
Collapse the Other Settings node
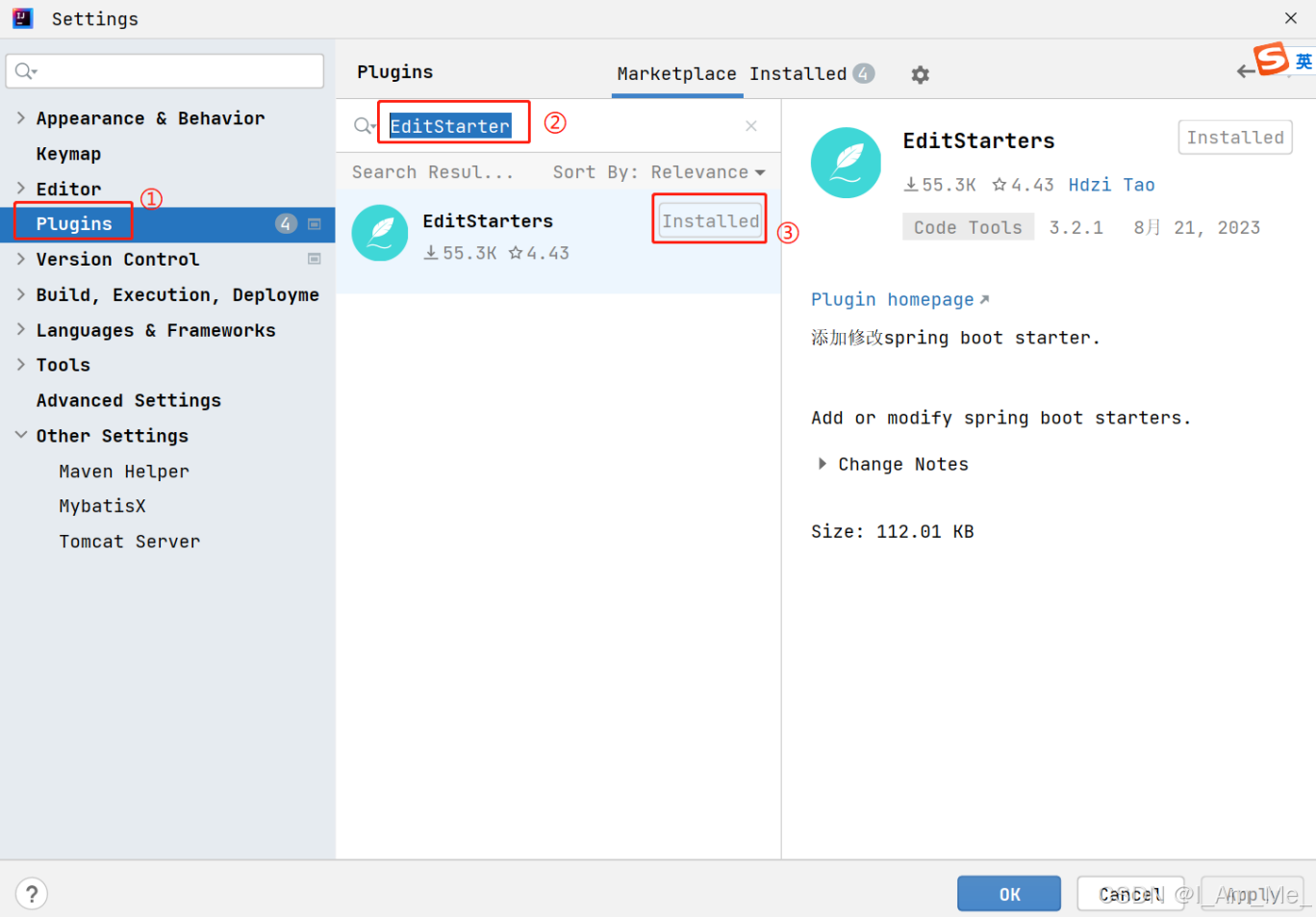[21, 435]
